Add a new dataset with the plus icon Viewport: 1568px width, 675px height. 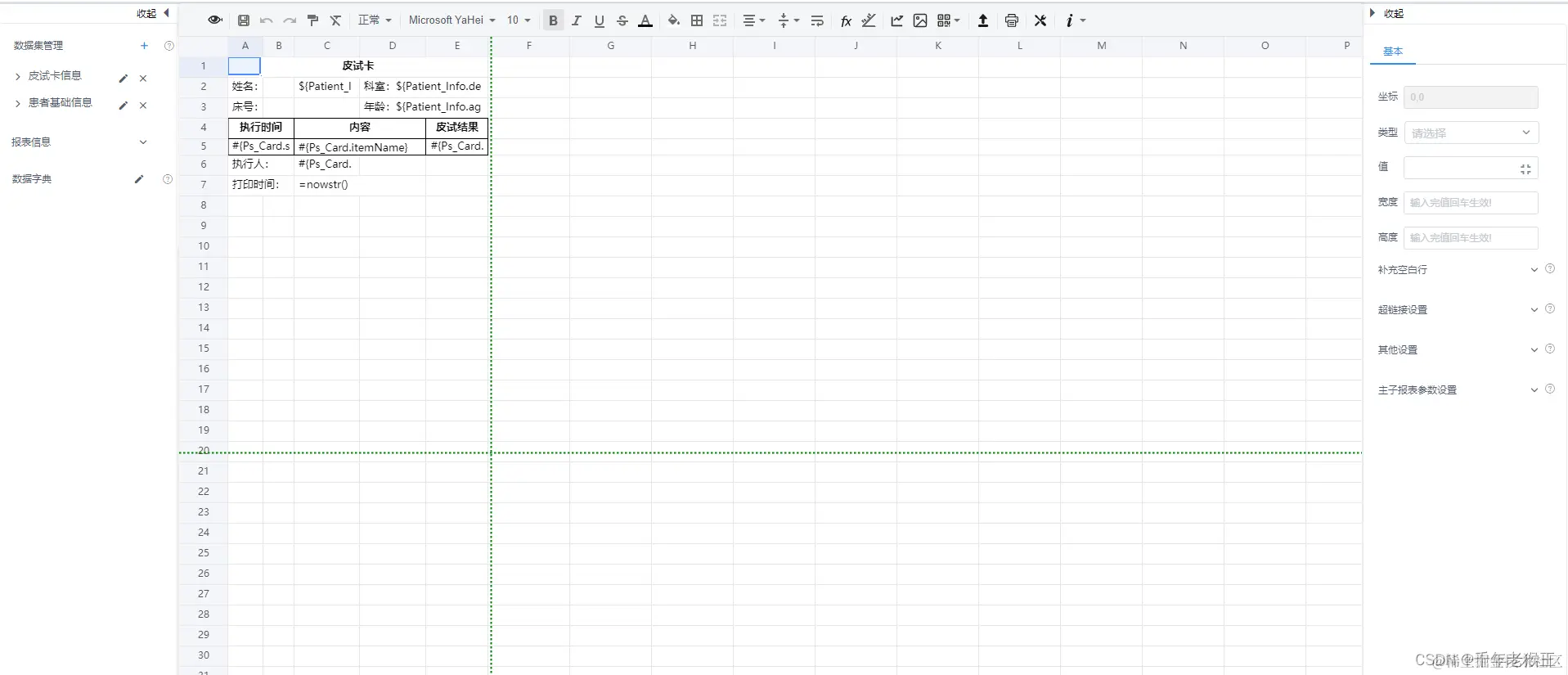click(x=144, y=46)
